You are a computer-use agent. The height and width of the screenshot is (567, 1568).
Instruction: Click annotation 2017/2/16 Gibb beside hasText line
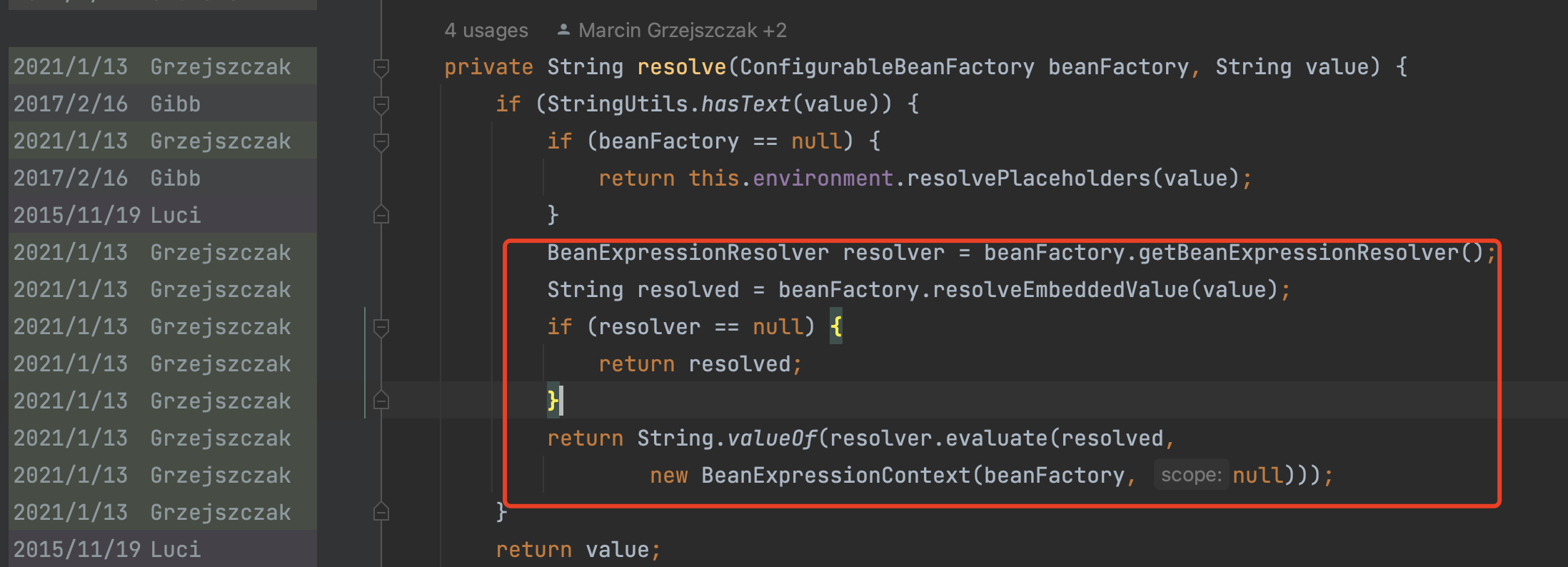click(163, 104)
